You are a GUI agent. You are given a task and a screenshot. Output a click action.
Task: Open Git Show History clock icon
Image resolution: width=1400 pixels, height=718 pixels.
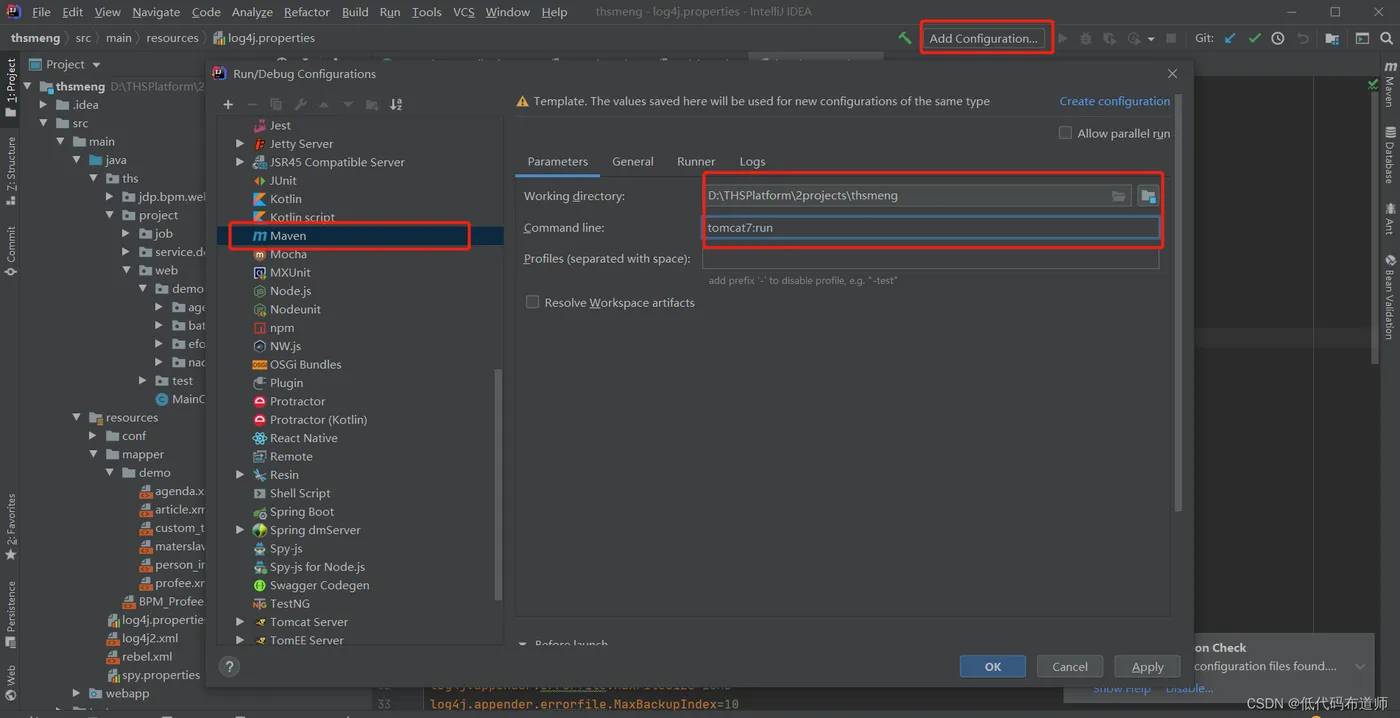click(1278, 38)
